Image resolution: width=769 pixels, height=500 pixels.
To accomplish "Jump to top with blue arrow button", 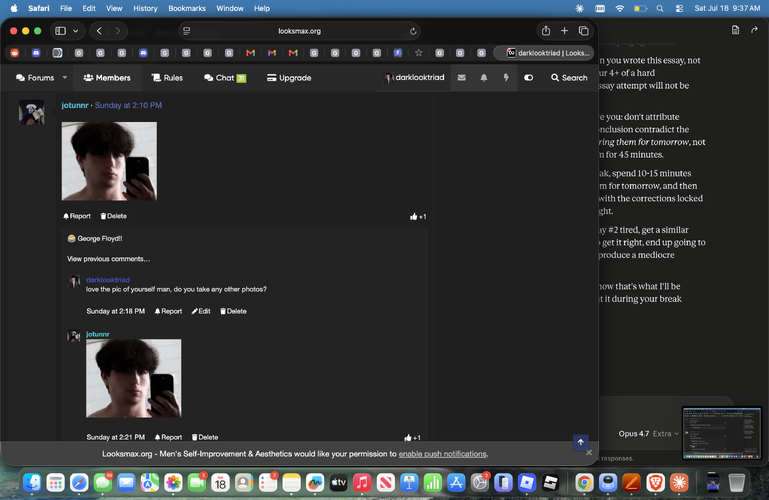I will point(581,442).
